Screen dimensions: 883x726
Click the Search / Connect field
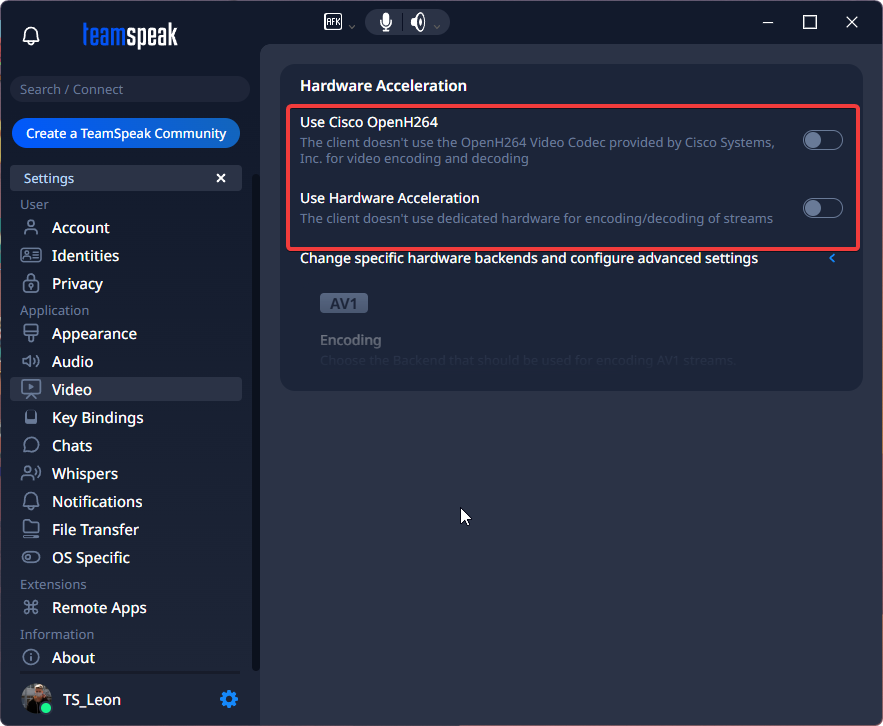pyautogui.click(x=130, y=89)
